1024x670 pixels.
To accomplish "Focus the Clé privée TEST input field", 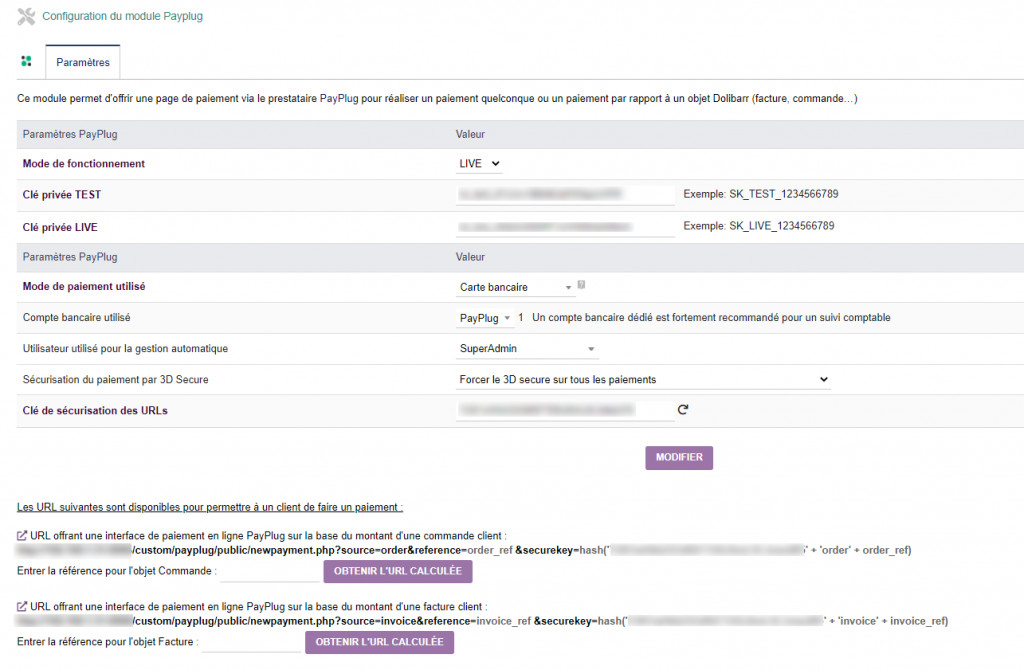I will pos(565,194).
